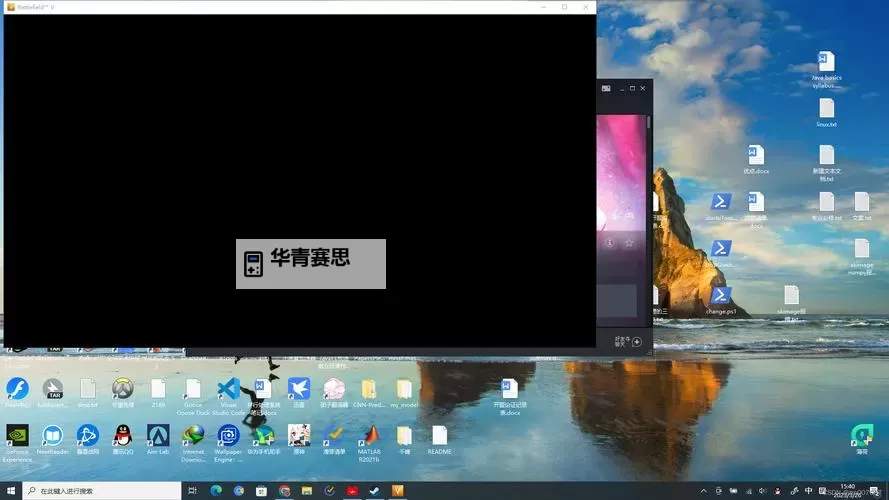Open the Tencent QQ penguin icon
This screenshot has height=500, width=889.
click(x=122, y=435)
